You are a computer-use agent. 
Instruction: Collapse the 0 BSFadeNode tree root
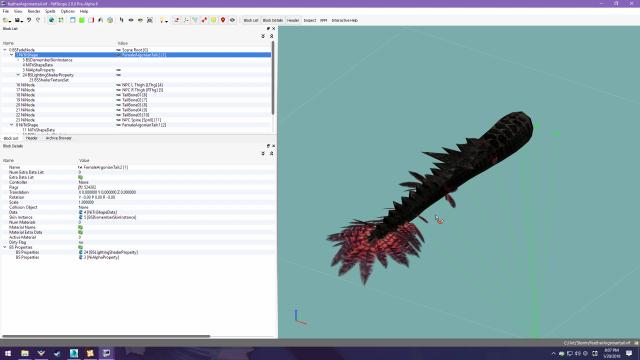(x=5, y=50)
